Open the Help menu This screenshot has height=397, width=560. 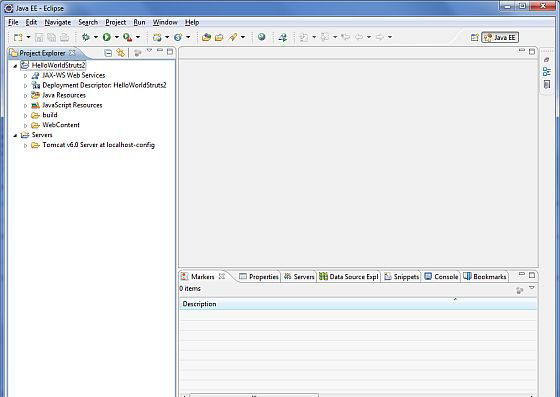pyautogui.click(x=192, y=22)
